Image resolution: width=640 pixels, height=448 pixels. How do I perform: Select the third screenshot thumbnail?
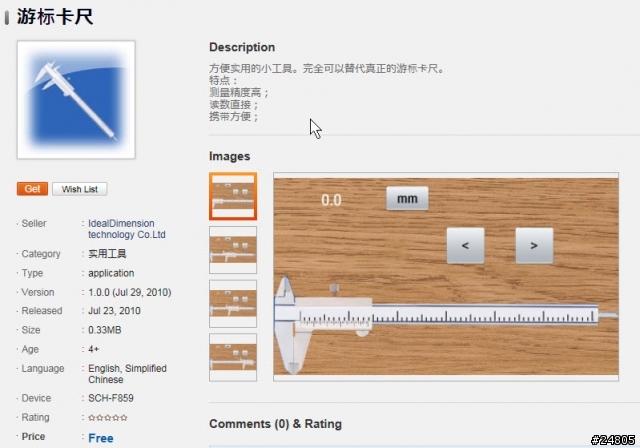[x=233, y=304]
